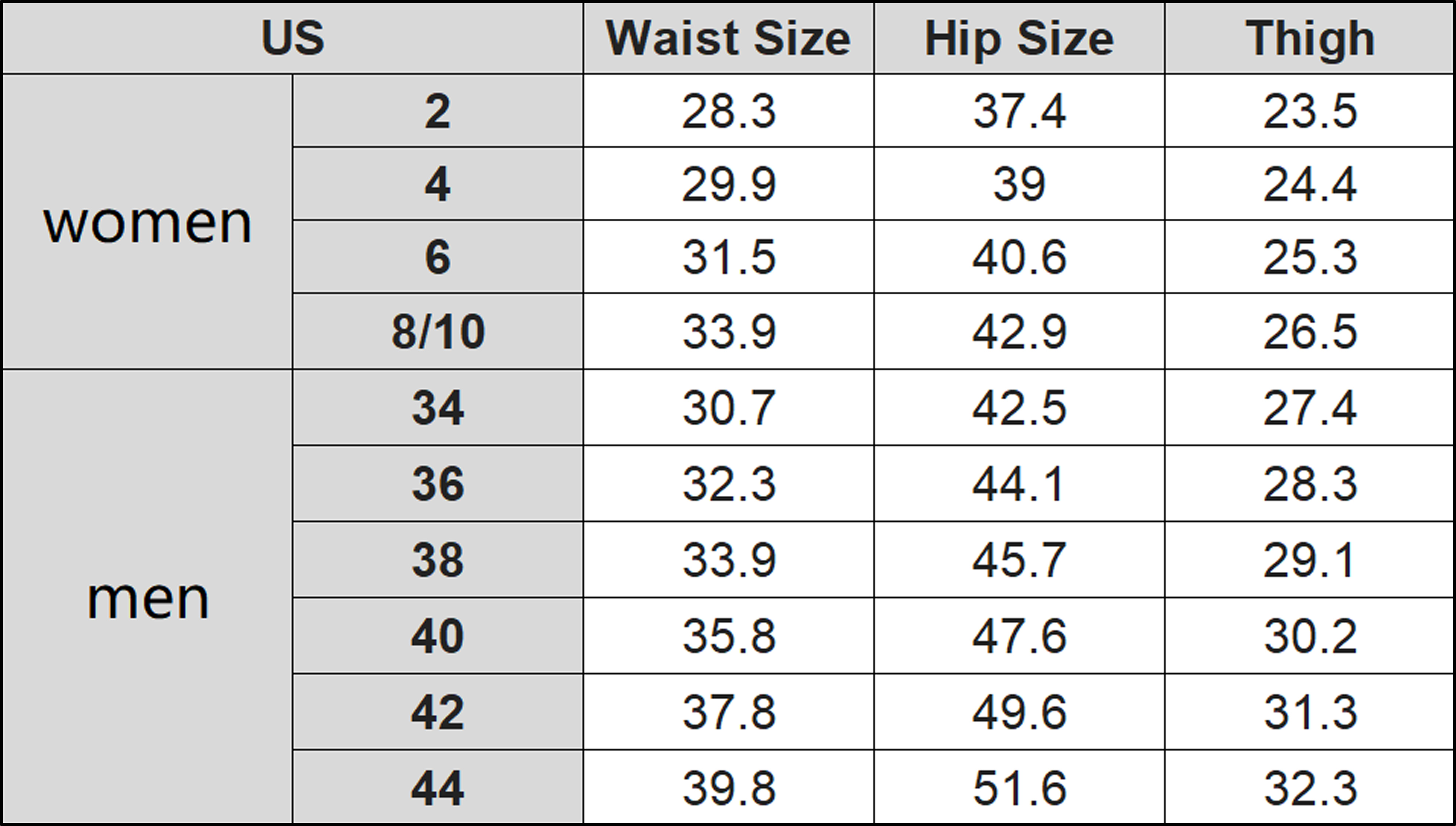Click the US header cell

(293, 38)
